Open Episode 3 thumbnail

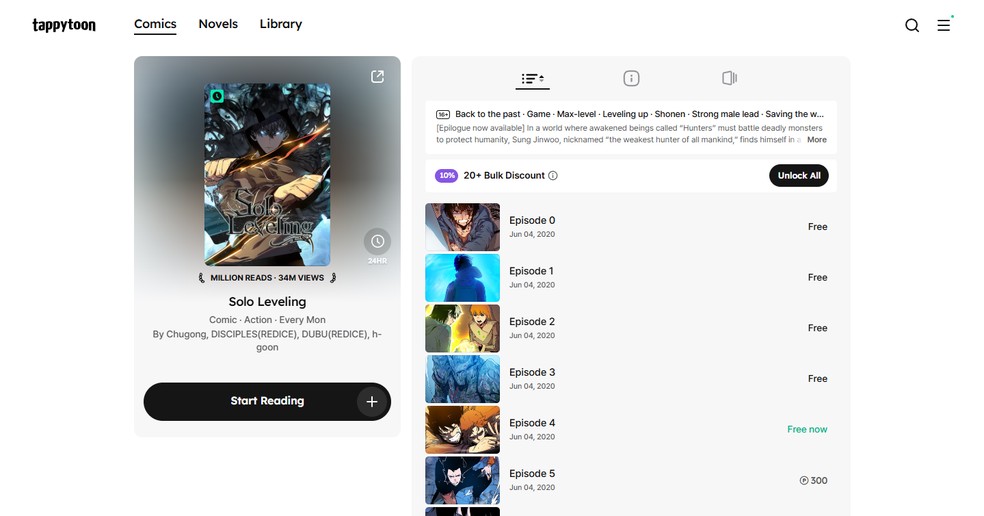click(x=463, y=379)
